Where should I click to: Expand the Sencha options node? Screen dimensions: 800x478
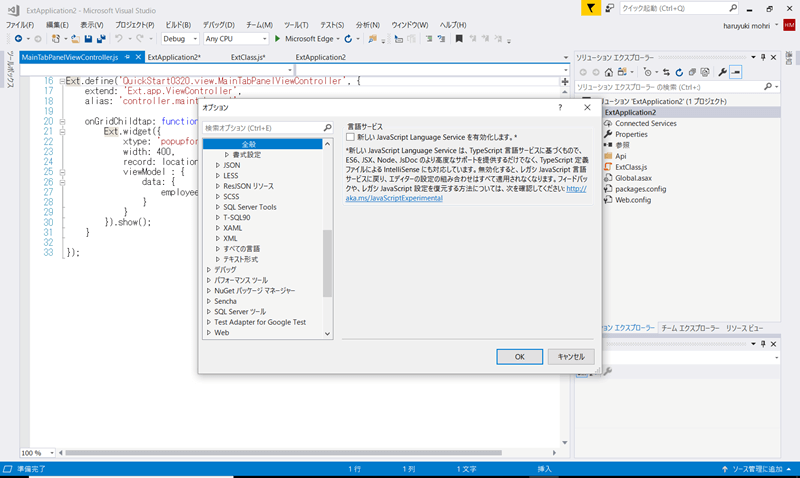pos(209,301)
